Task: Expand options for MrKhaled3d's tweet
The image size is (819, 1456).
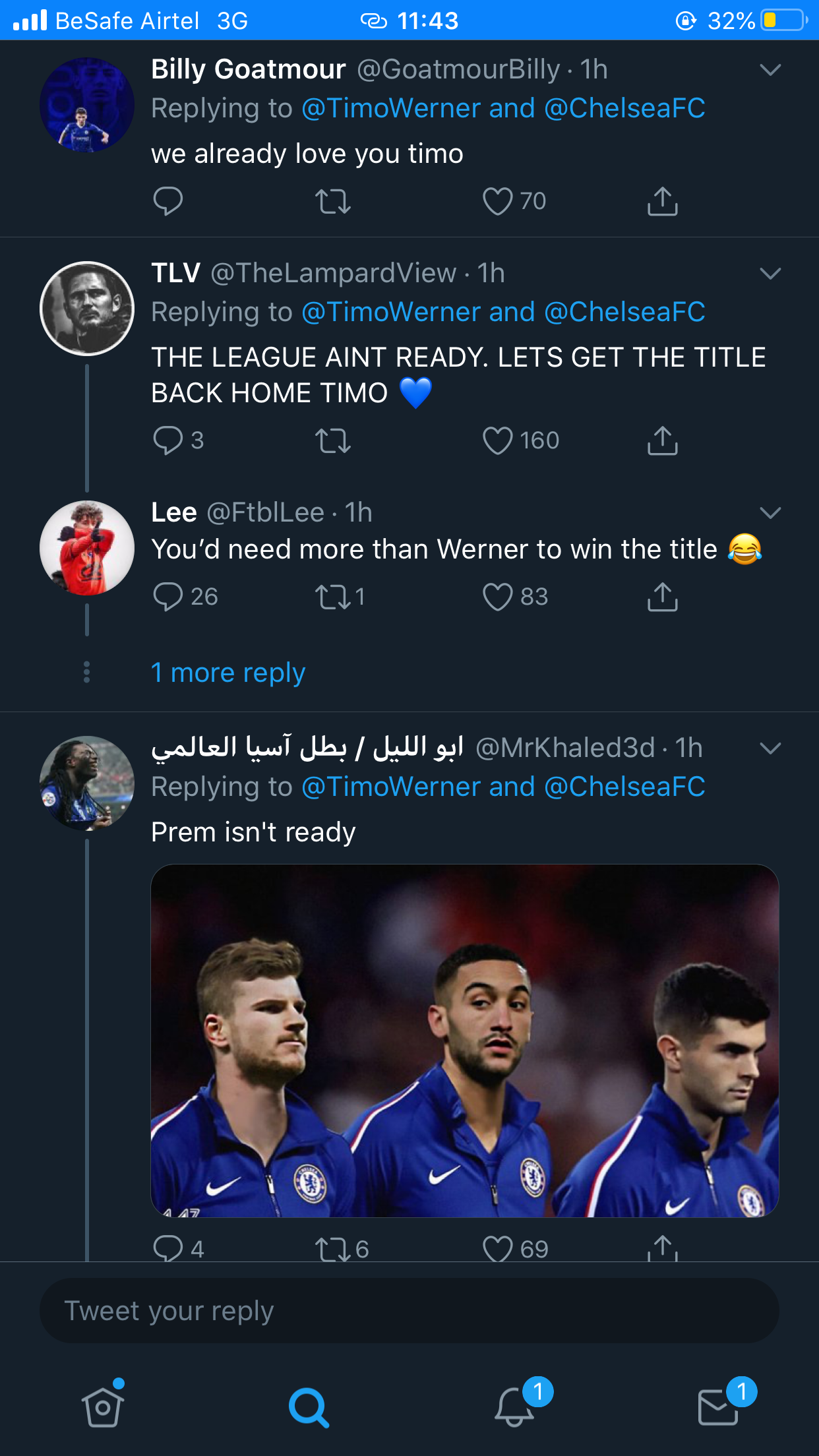Action: click(x=770, y=748)
